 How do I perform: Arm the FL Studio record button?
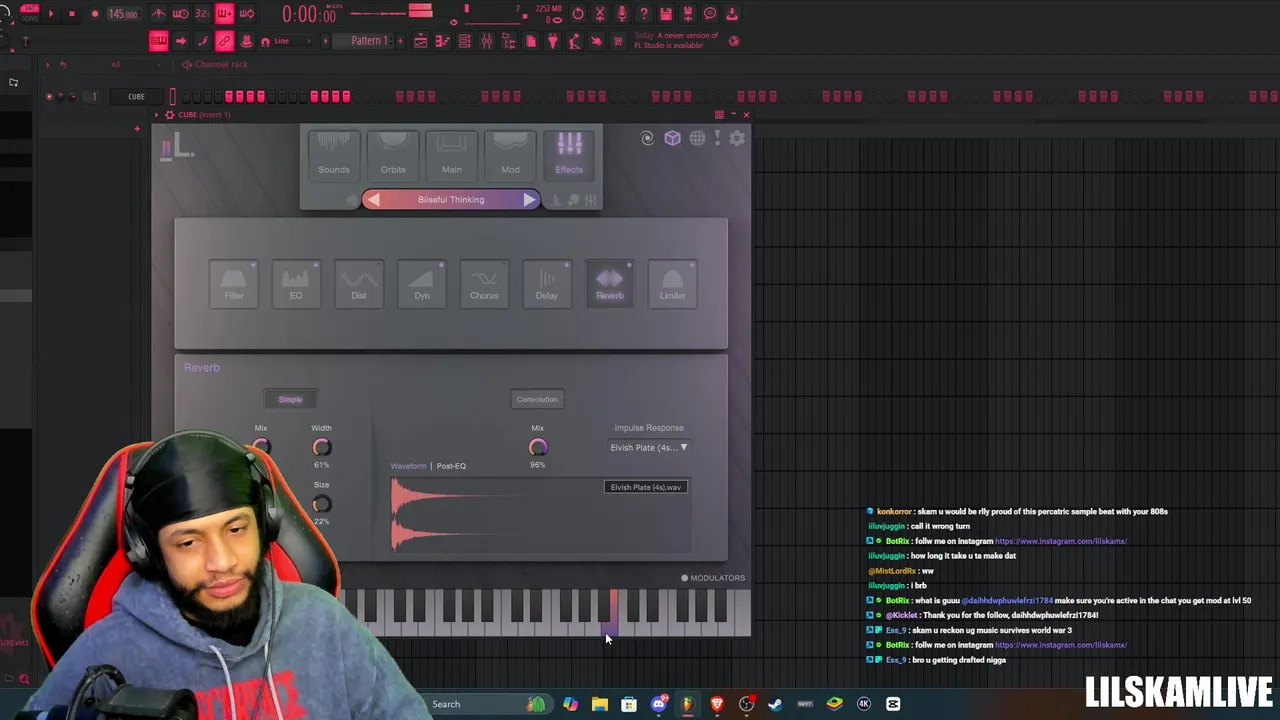pyautogui.click(x=94, y=14)
